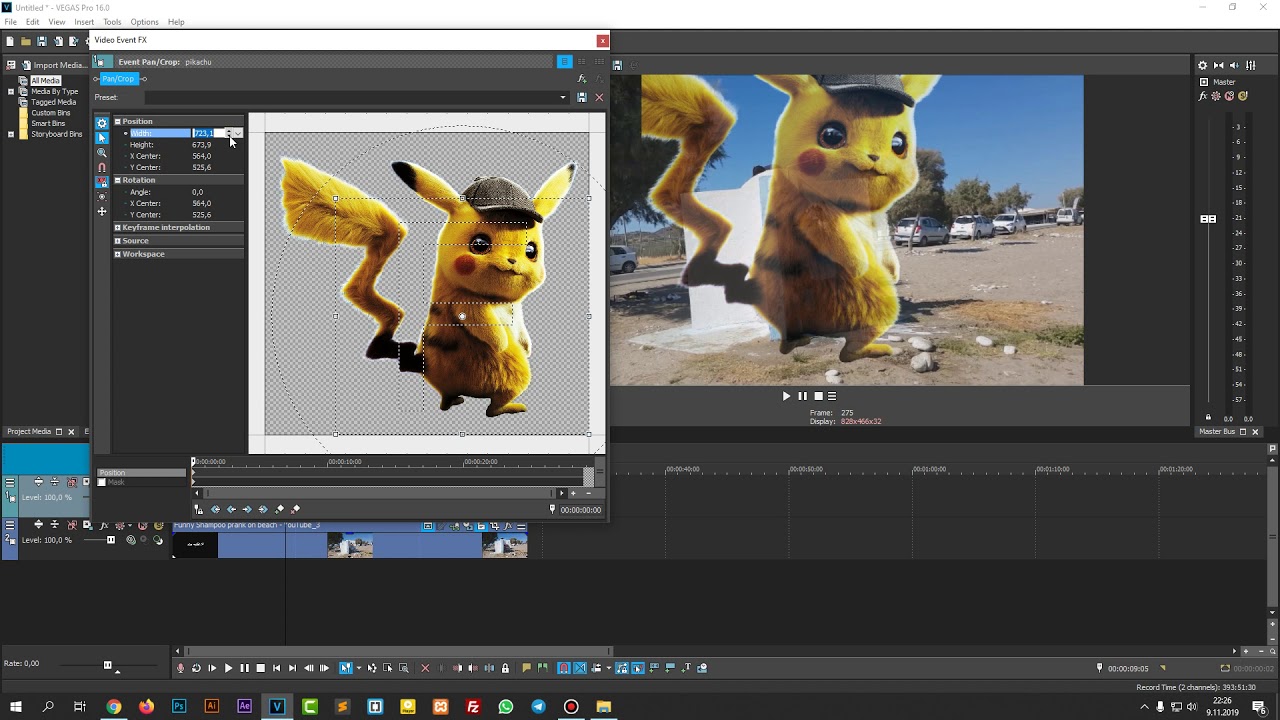Delete the Pan/Crop preset

pyautogui.click(x=599, y=97)
